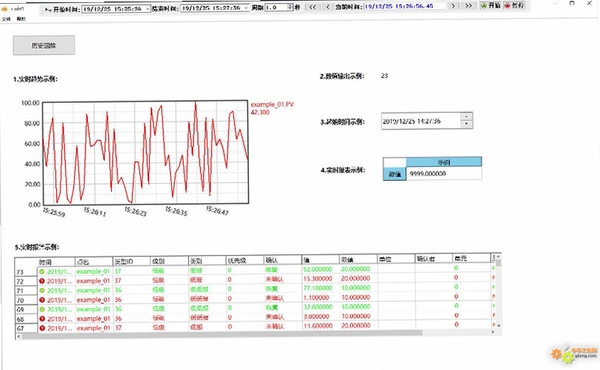Open the end time 15:27:36 dropdown

tap(246, 8)
